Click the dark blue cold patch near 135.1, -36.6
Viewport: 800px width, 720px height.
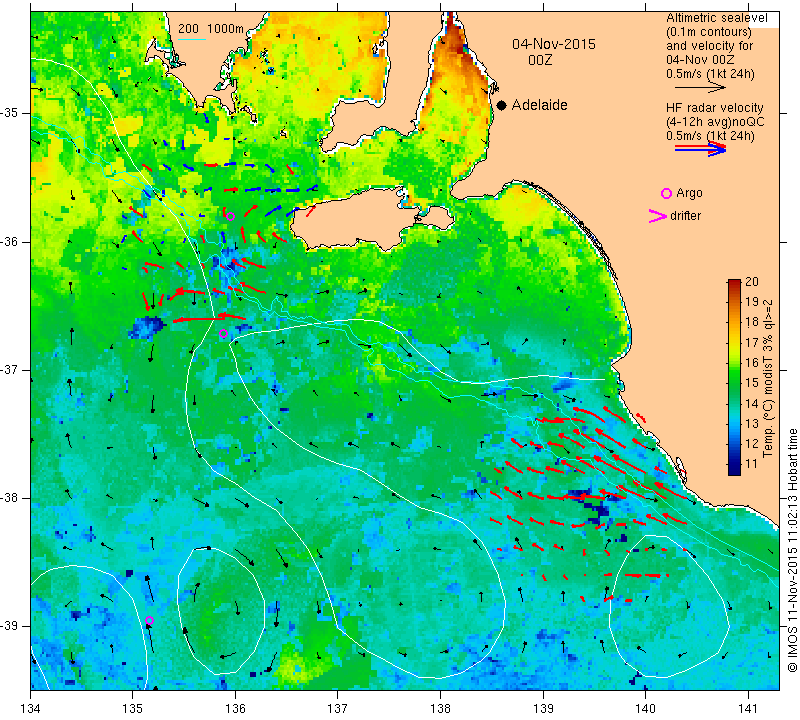(147, 327)
